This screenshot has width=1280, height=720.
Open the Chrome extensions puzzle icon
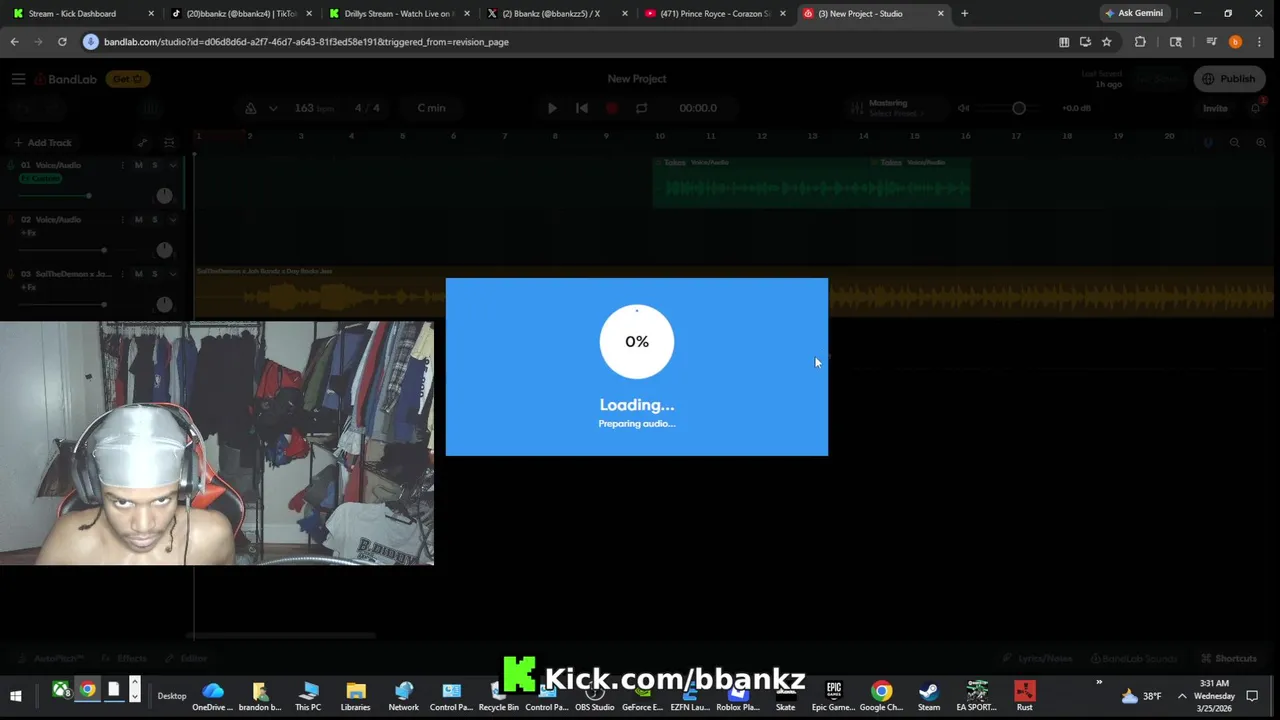click(x=1140, y=42)
